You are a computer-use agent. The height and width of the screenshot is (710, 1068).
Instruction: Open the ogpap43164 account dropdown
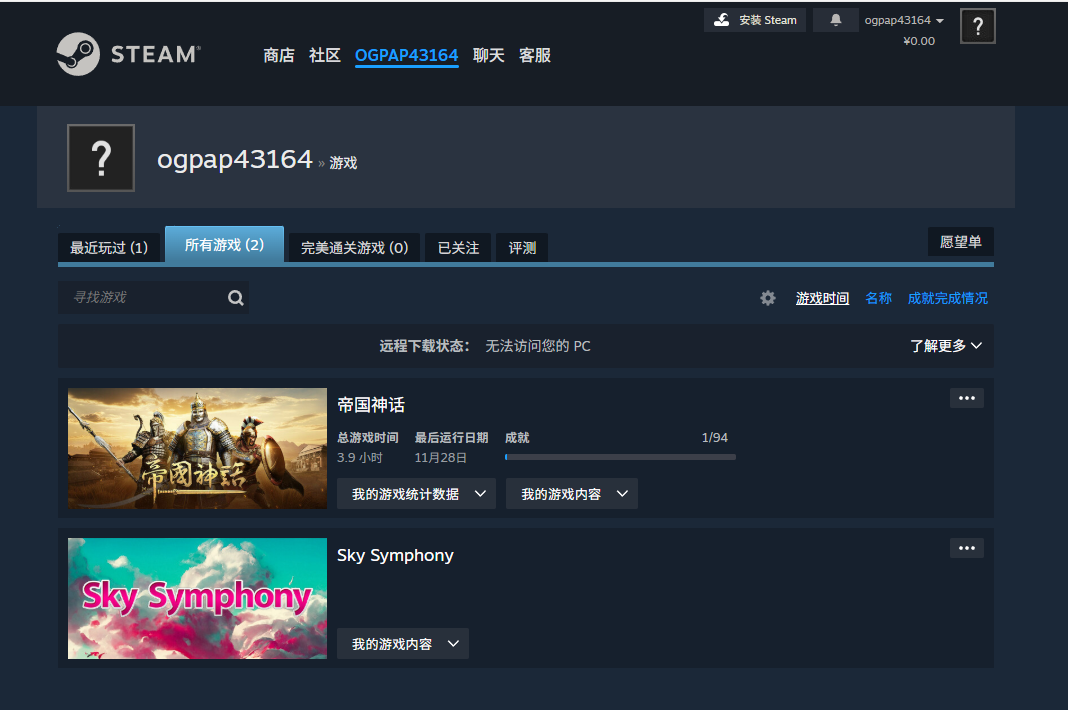904,20
